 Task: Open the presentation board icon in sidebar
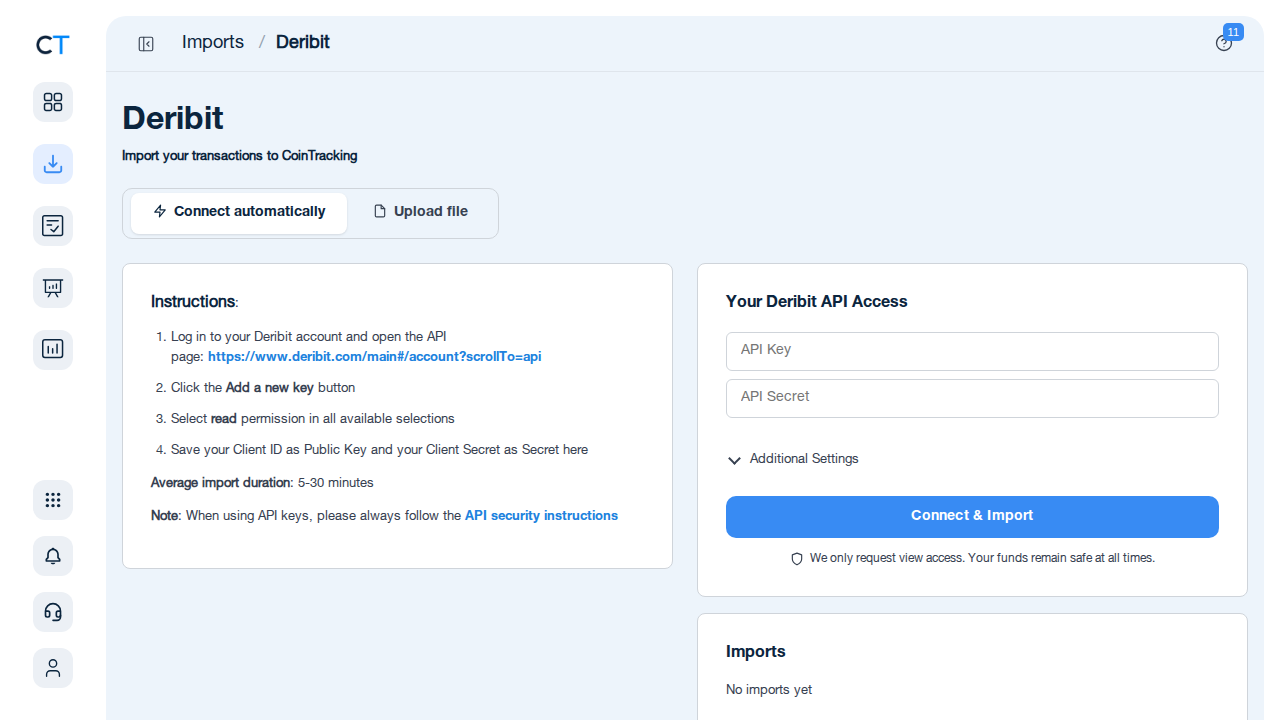click(x=53, y=288)
